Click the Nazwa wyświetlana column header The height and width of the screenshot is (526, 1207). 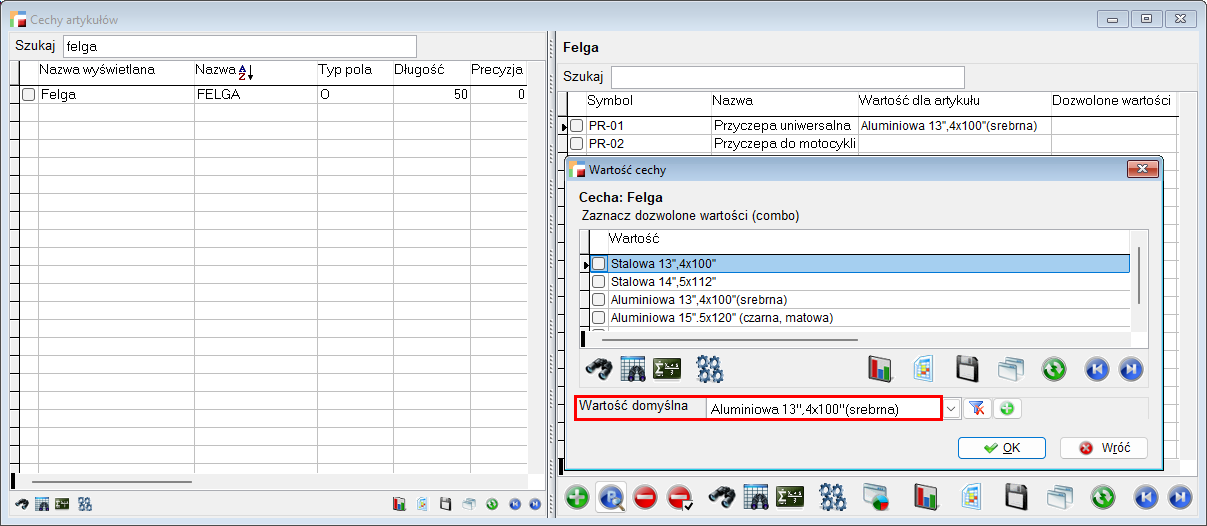[x=96, y=70]
